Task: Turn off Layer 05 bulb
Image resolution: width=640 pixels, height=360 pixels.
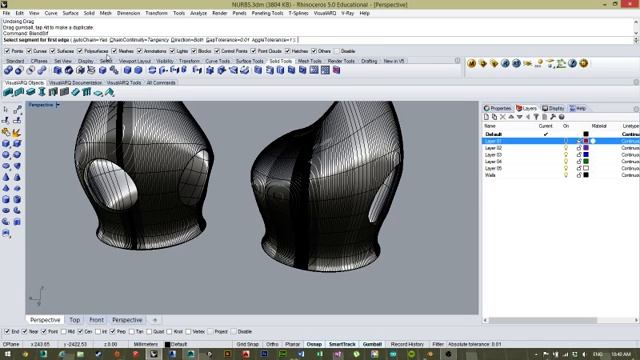Action: pos(566,168)
